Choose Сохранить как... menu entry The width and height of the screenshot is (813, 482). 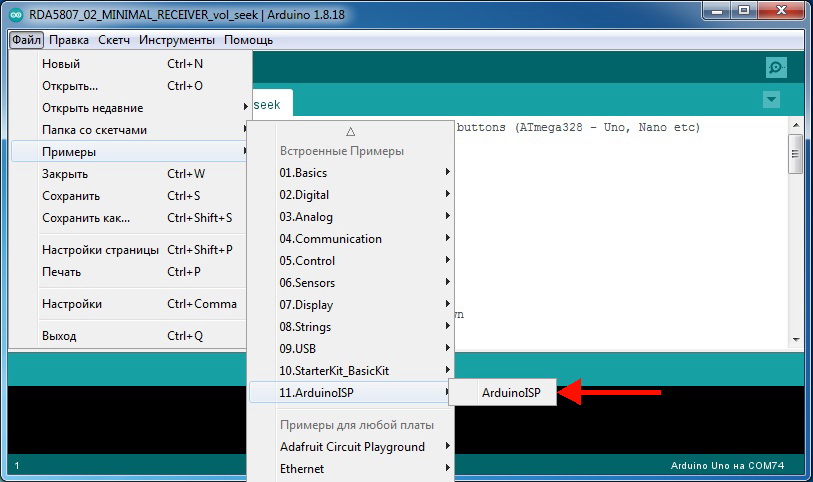pos(129,218)
